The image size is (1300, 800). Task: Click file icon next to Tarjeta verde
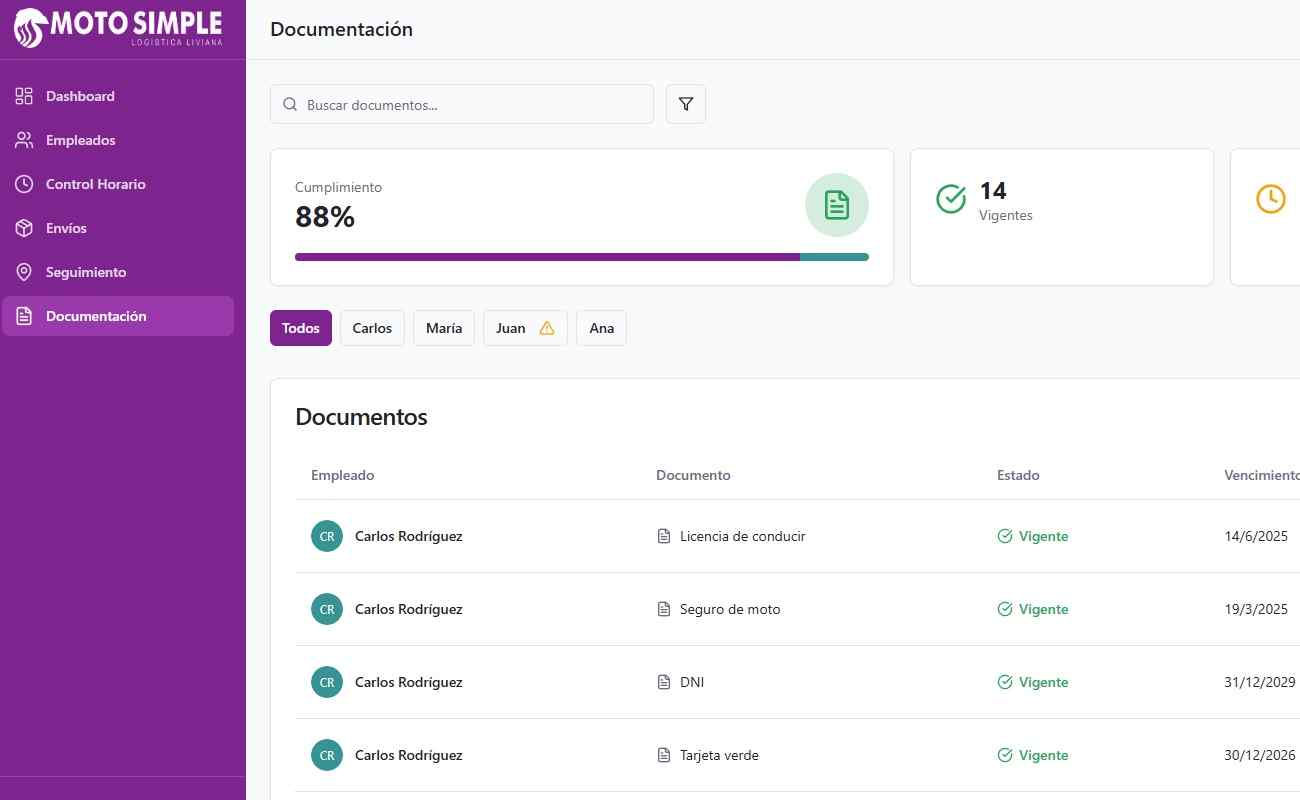click(664, 755)
